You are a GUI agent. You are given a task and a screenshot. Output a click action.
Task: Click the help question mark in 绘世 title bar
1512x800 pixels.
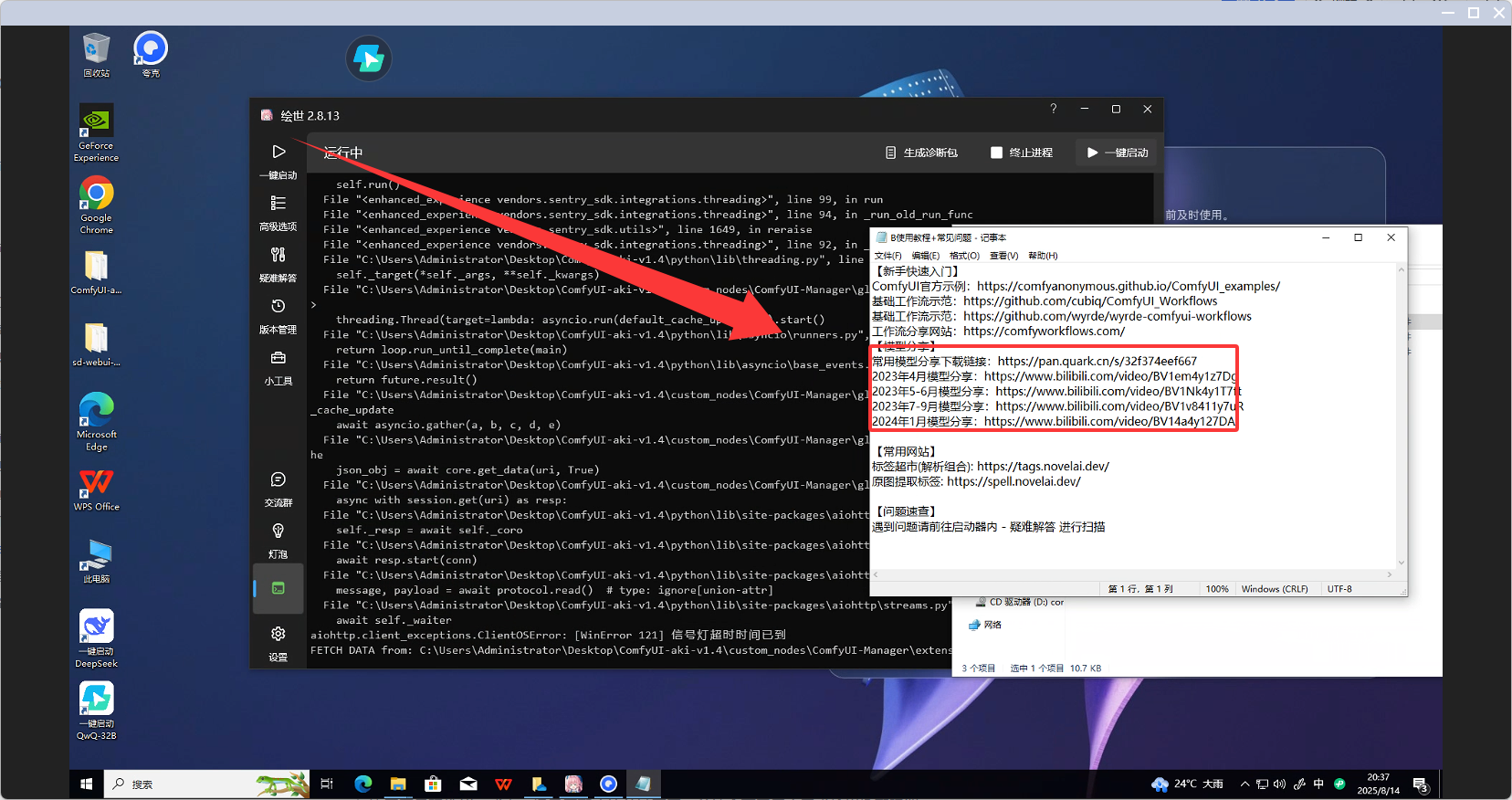[1054, 109]
